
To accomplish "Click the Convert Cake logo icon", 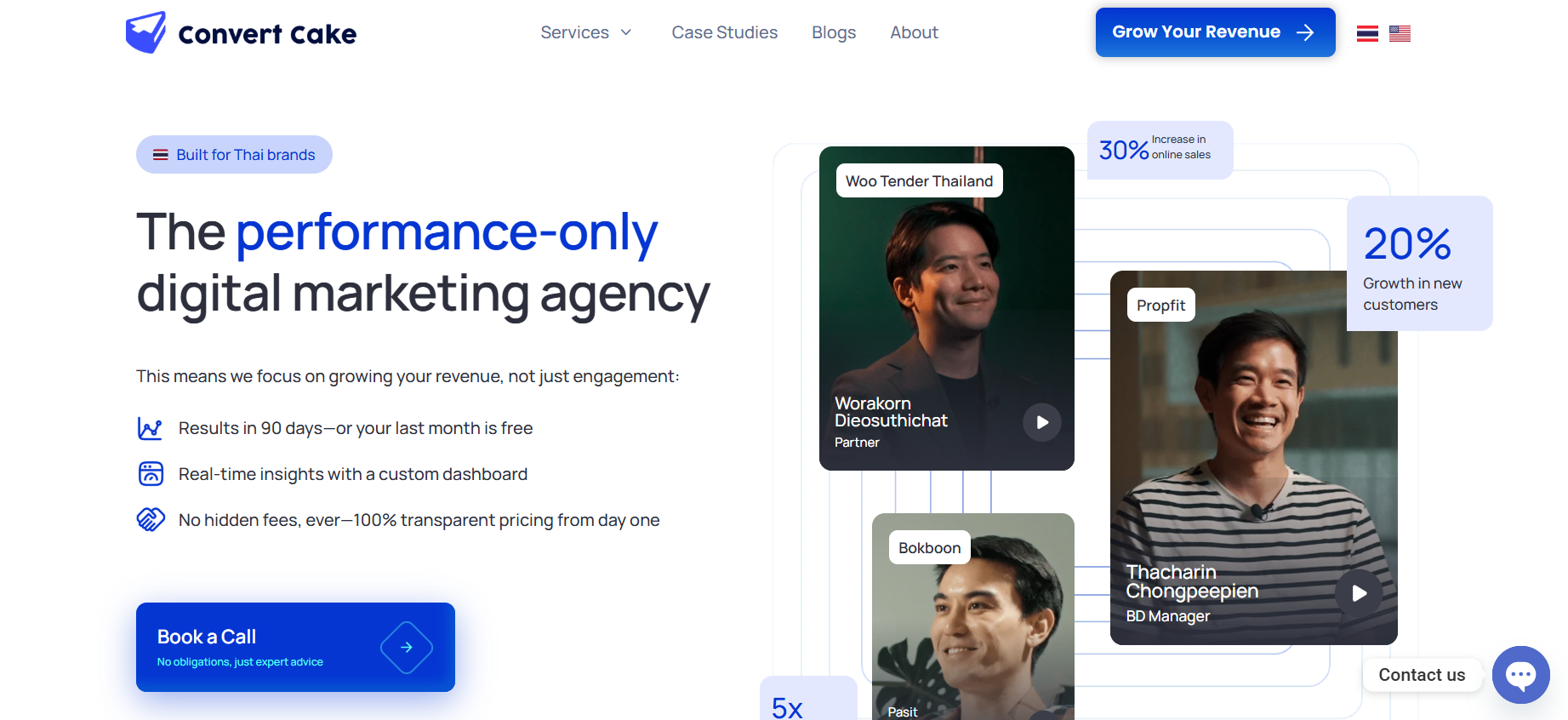I will [x=145, y=32].
